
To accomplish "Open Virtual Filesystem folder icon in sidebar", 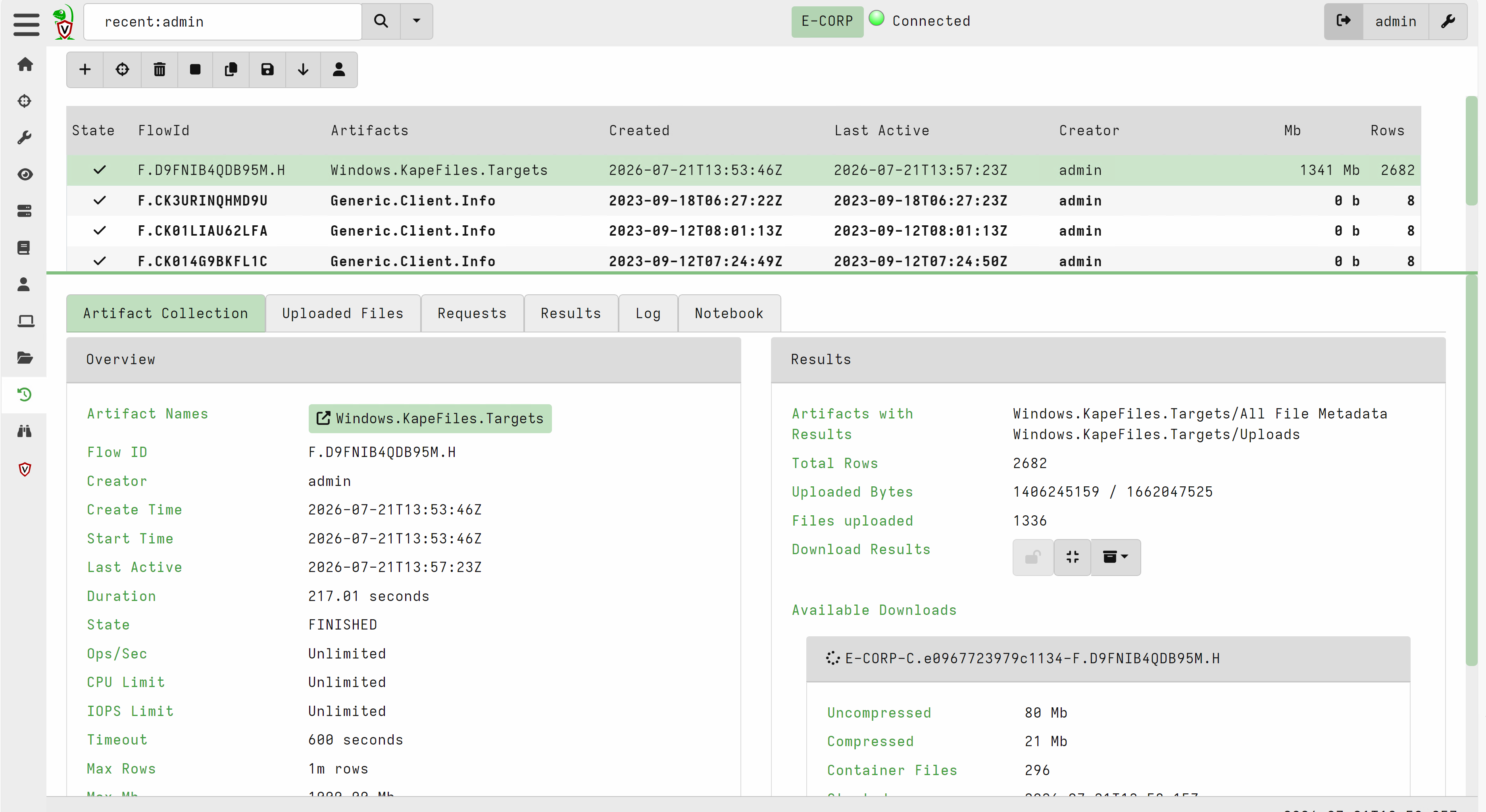I will pos(24,357).
